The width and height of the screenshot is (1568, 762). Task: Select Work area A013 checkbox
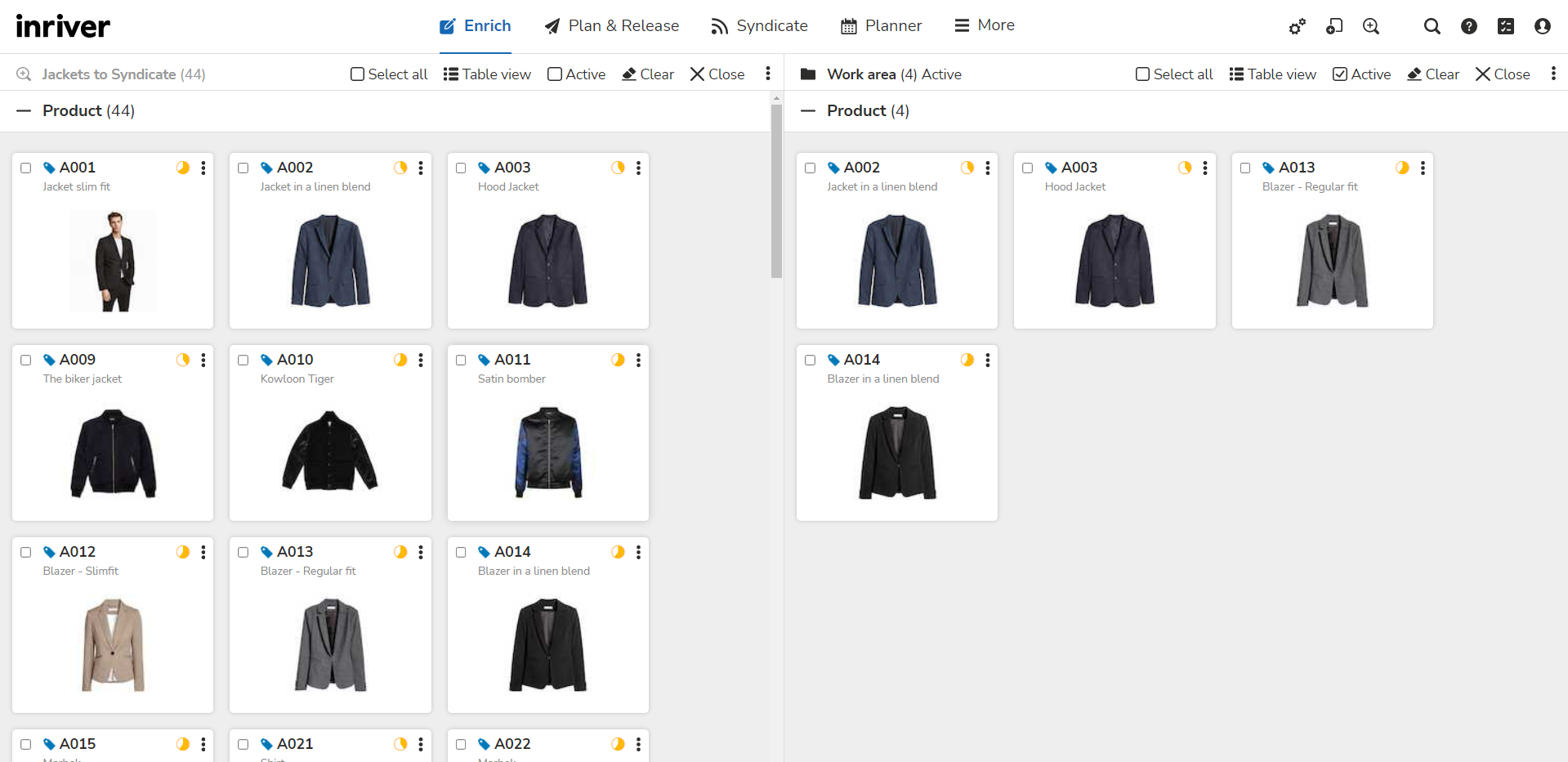click(x=1245, y=168)
